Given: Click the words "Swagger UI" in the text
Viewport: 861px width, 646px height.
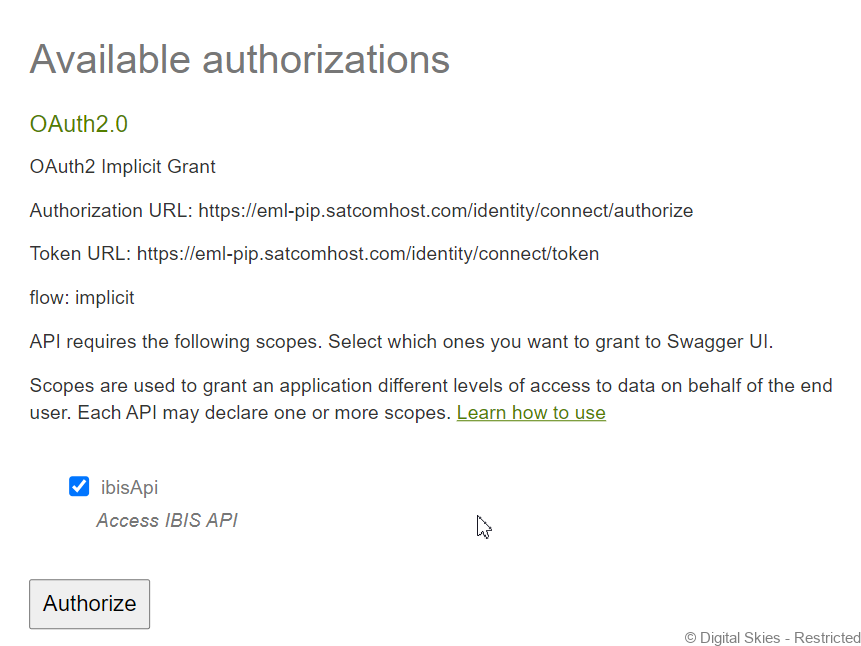Looking at the screenshot, I should (720, 342).
